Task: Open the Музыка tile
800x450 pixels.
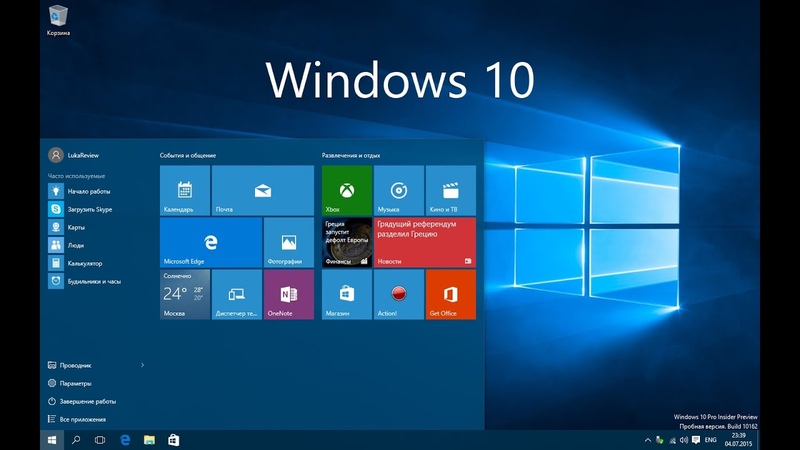Action: tap(399, 190)
